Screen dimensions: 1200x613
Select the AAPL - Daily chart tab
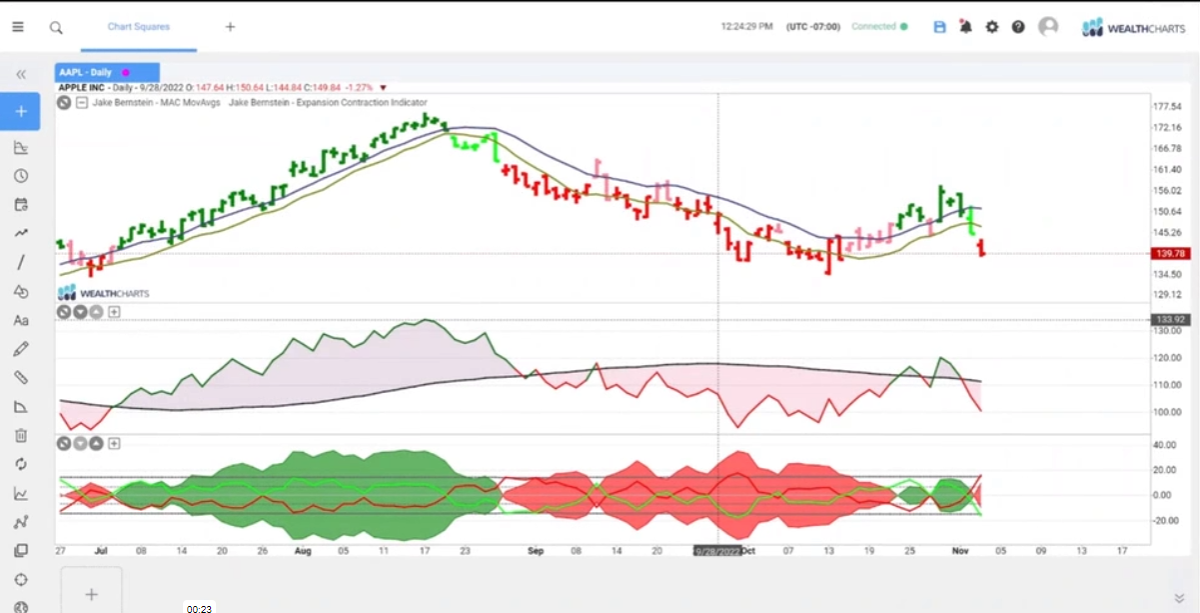107,72
